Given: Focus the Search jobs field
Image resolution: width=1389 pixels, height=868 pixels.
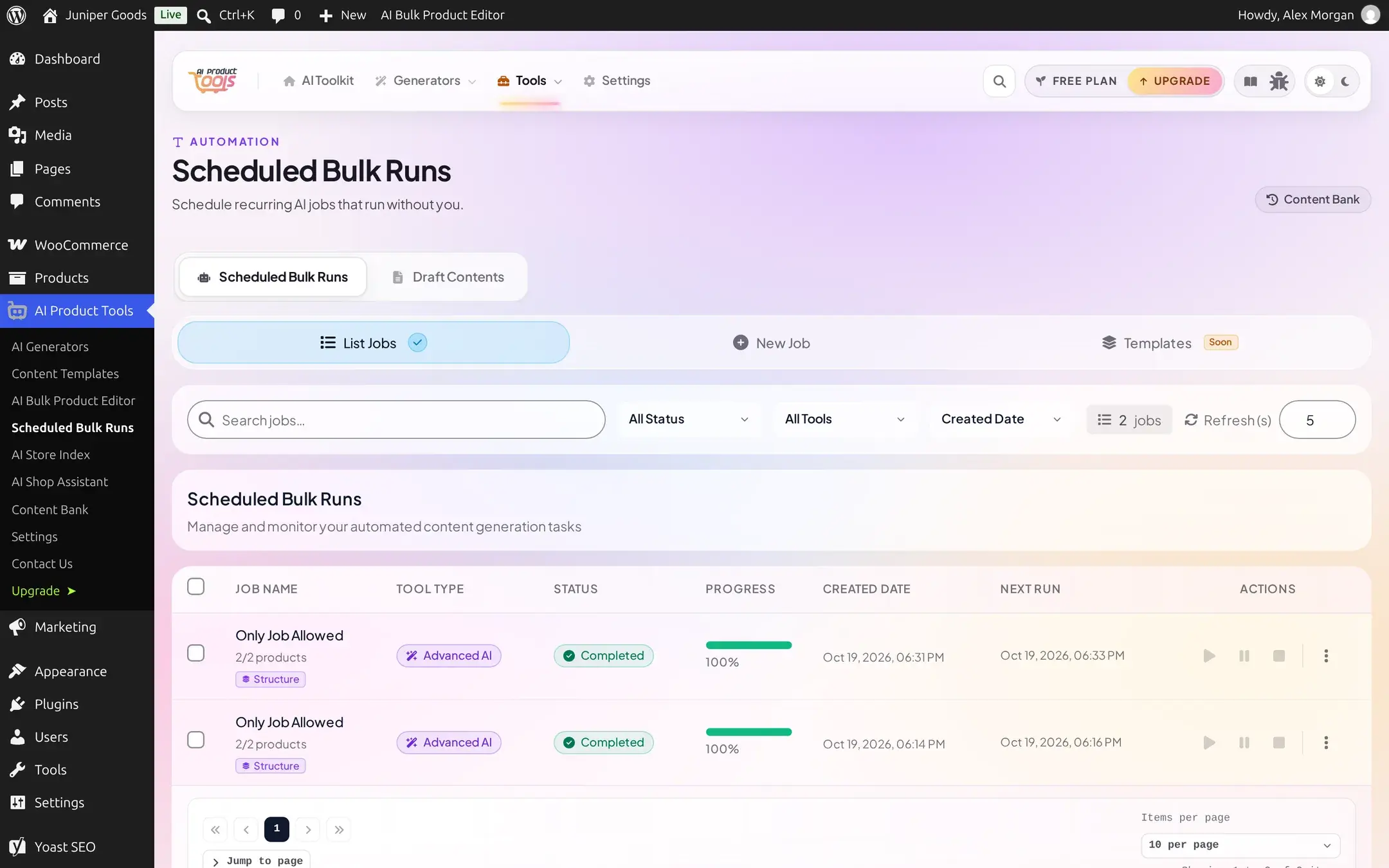Looking at the screenshot, I should tap(396, 420).
